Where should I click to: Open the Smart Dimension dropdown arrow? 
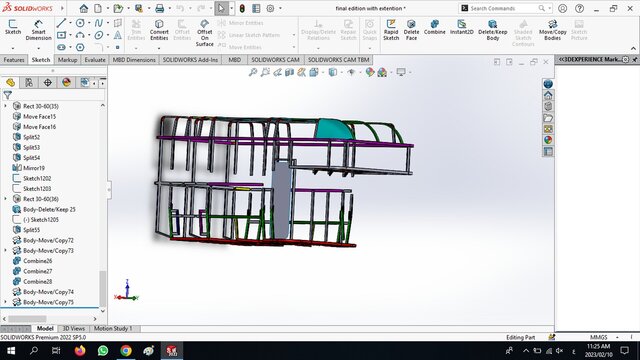tap(38, 48)
